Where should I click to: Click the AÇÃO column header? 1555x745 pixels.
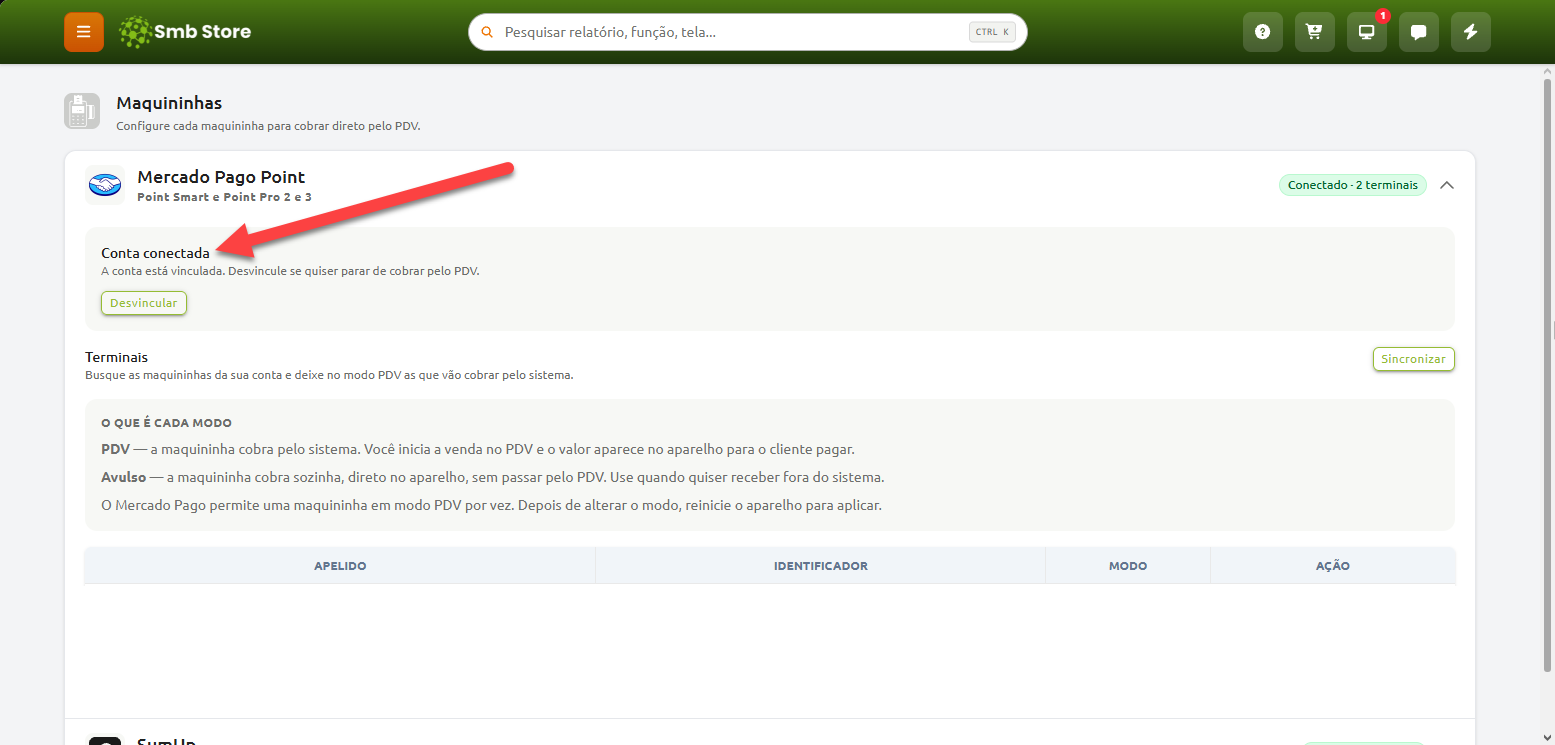click(x=1333, y=566)
